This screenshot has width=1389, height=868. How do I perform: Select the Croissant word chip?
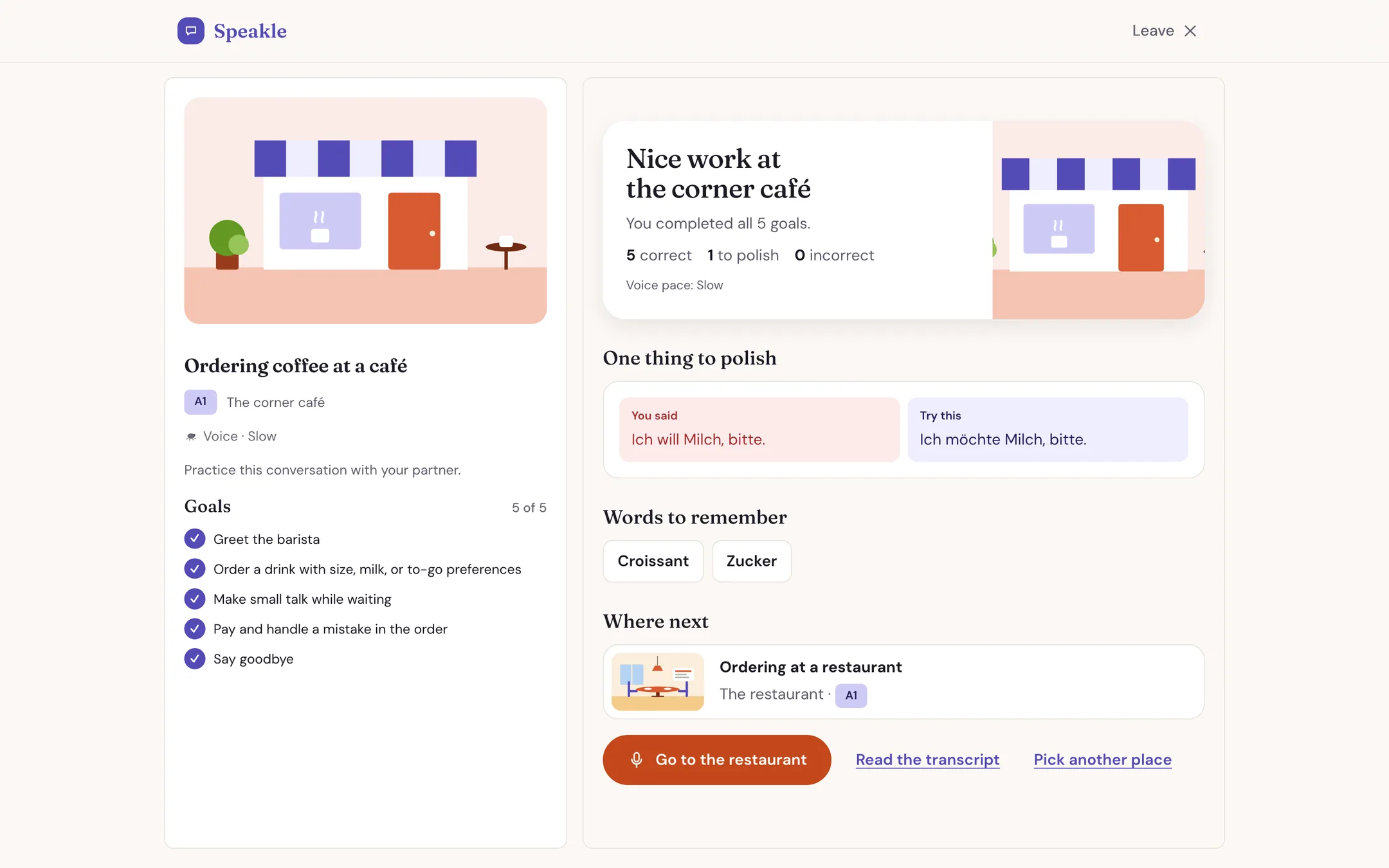[653, 561]
